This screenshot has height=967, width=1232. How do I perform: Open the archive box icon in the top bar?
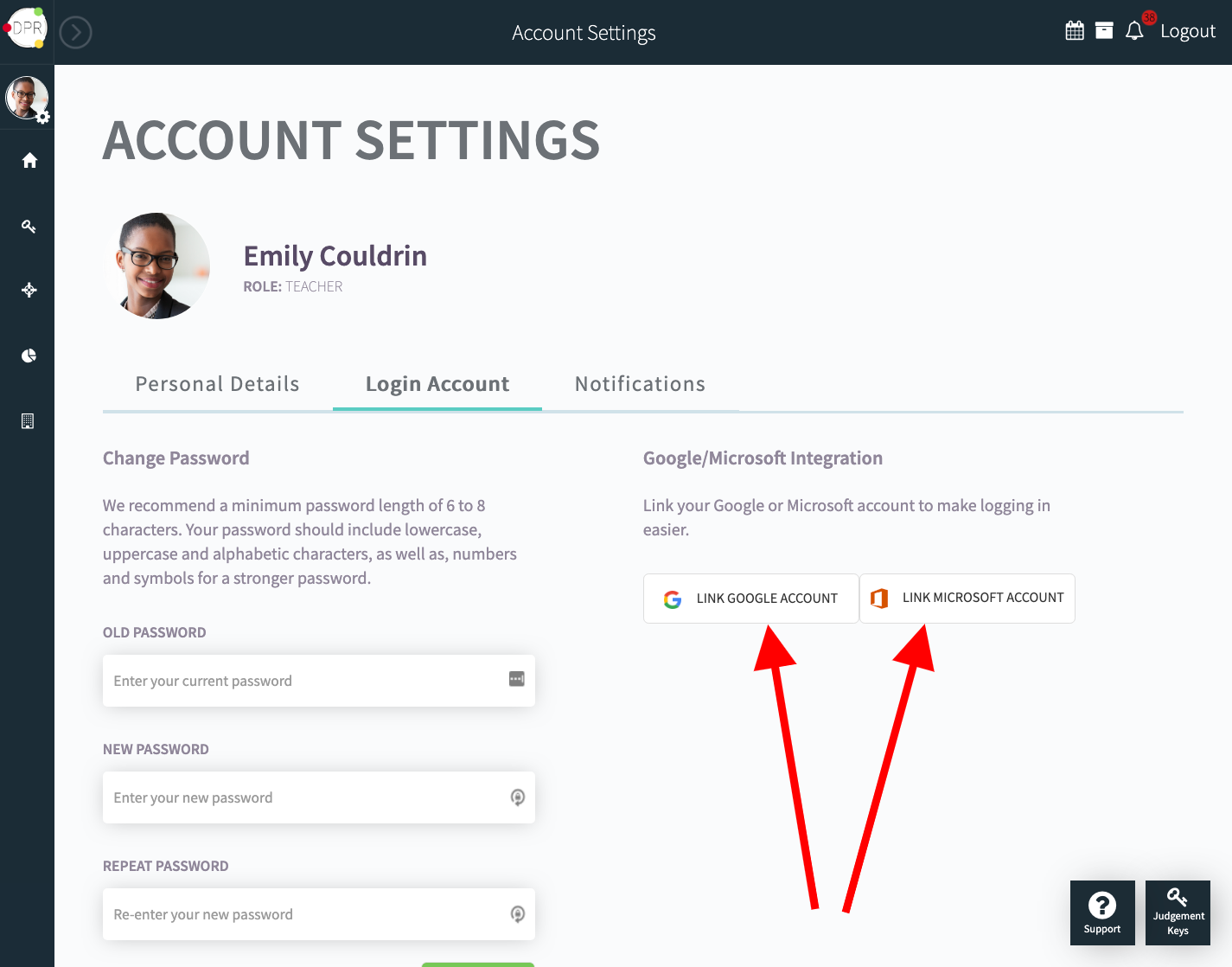click(x=1104, y=29)
